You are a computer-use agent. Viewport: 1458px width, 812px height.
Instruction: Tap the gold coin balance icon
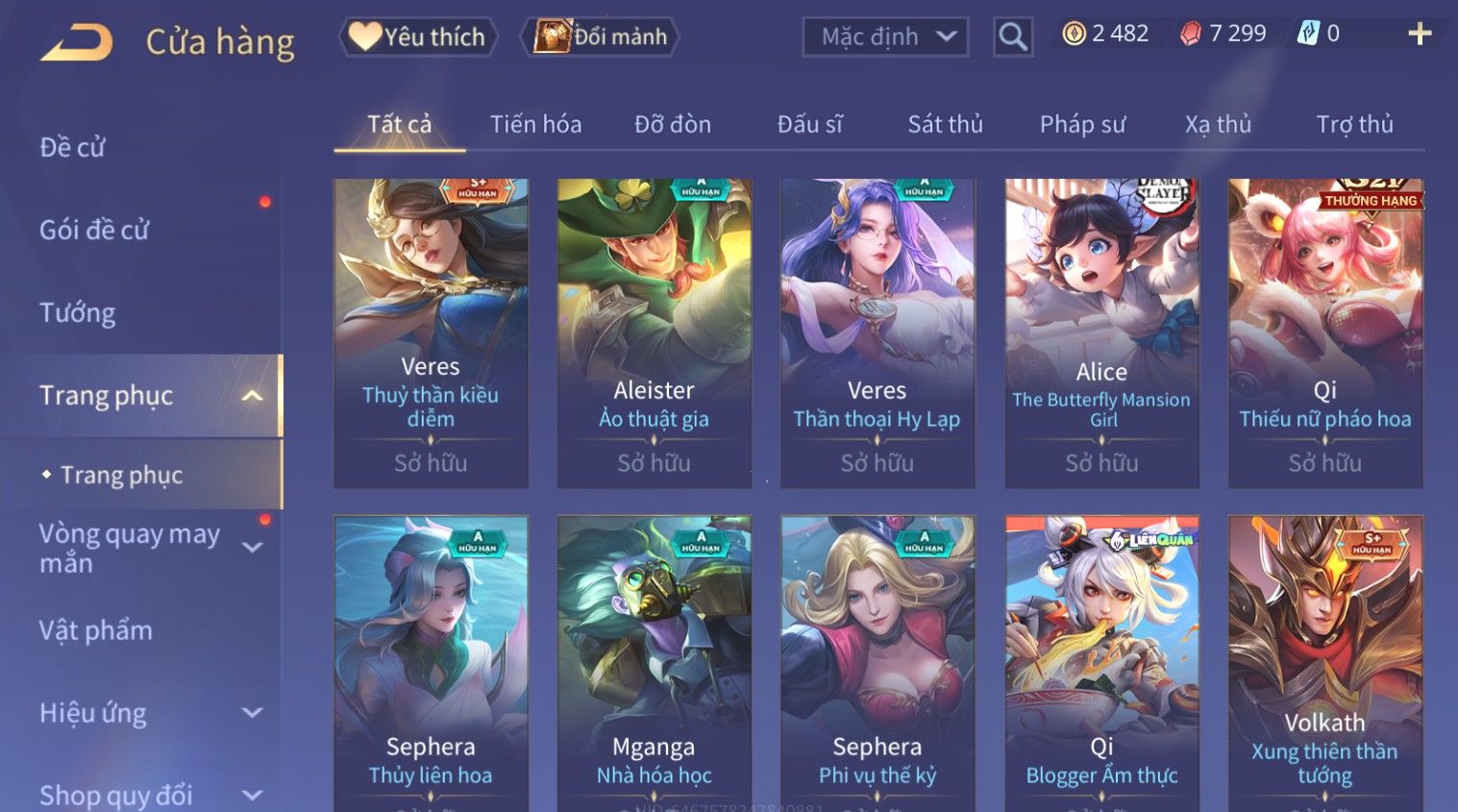pyautogui.click(x=1074, y=34)
